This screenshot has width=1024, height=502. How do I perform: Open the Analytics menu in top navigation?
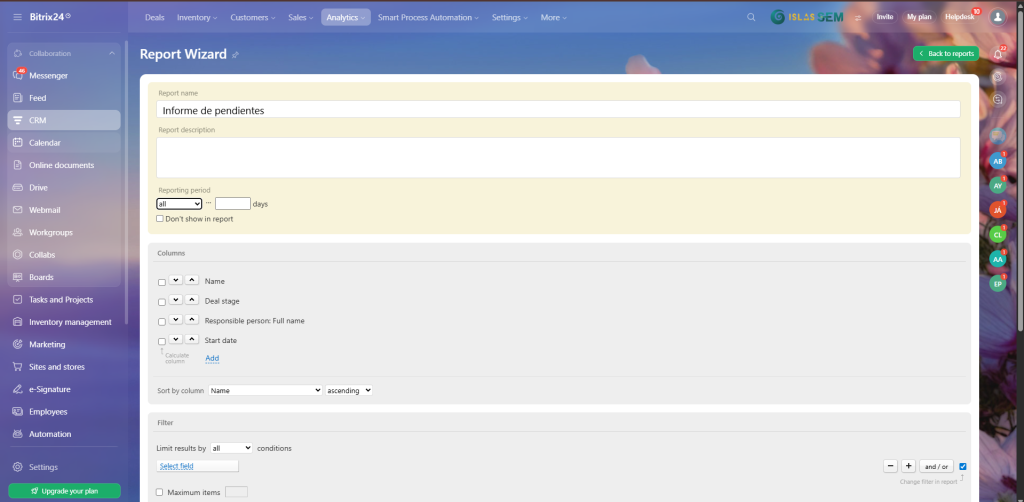click(345, 17)
